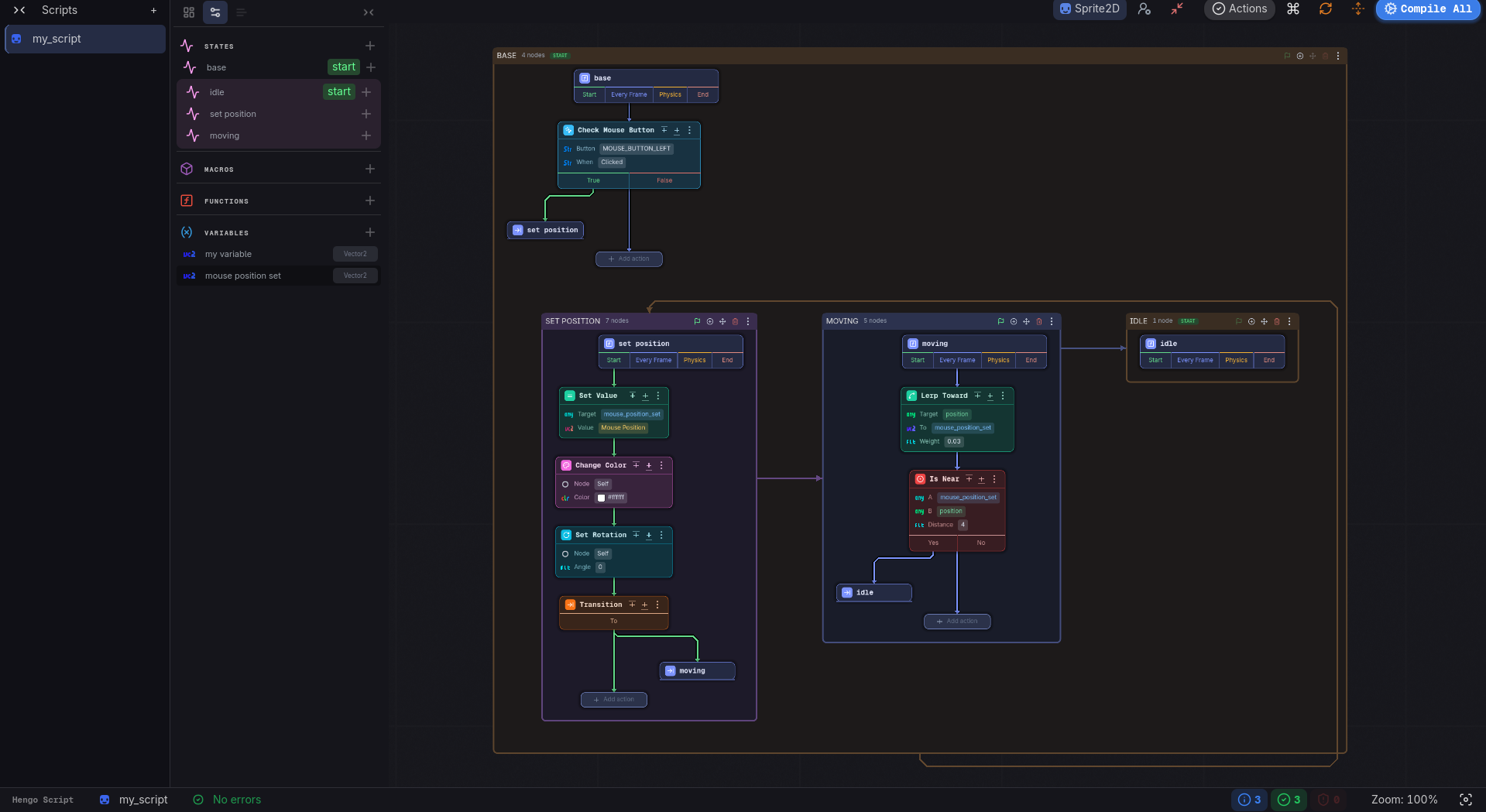Open the white #ffffff color swatch
The image size is (1486, 812).
click(x=601, y=499)
